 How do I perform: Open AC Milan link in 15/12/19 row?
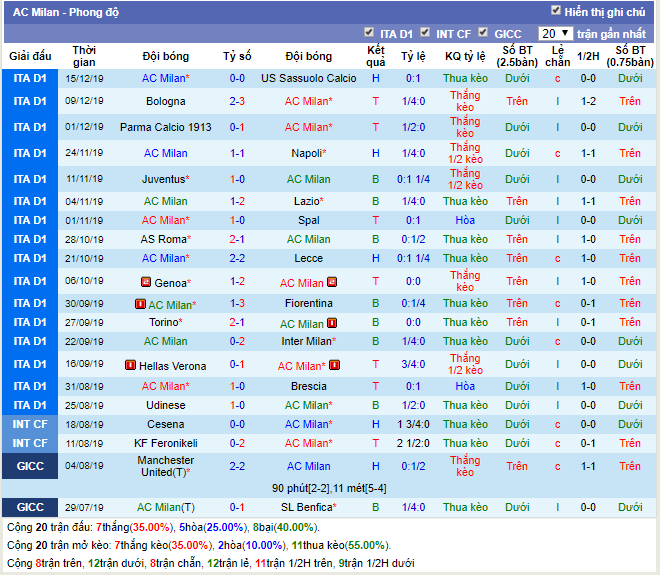tap(166, 78)
